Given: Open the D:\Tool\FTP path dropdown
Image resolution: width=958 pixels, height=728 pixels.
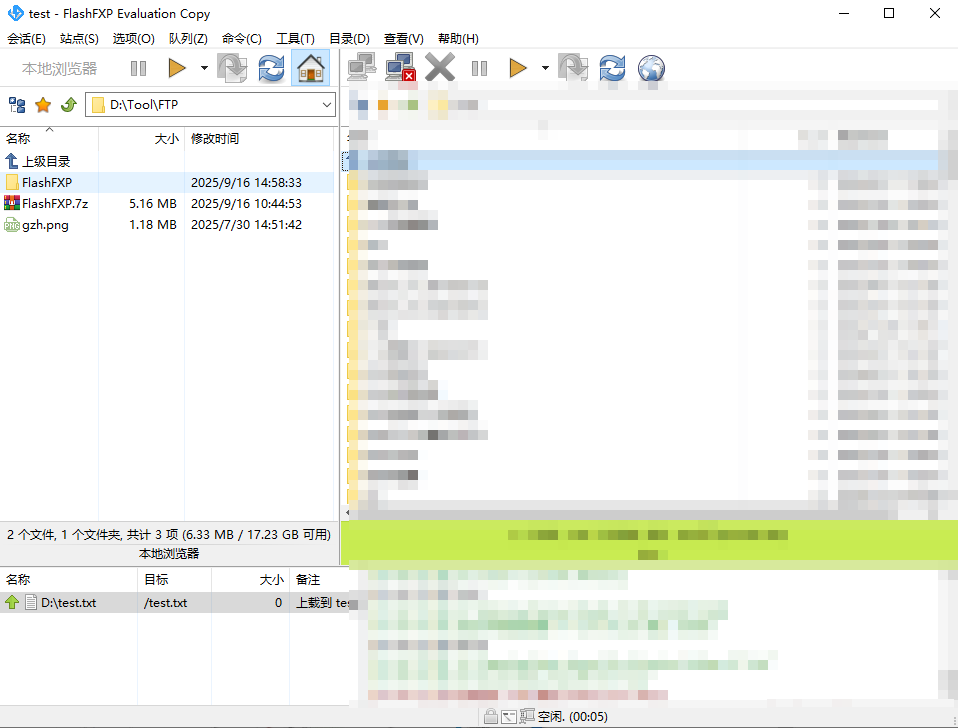Looking at the screenshot, I should point(327,105).
